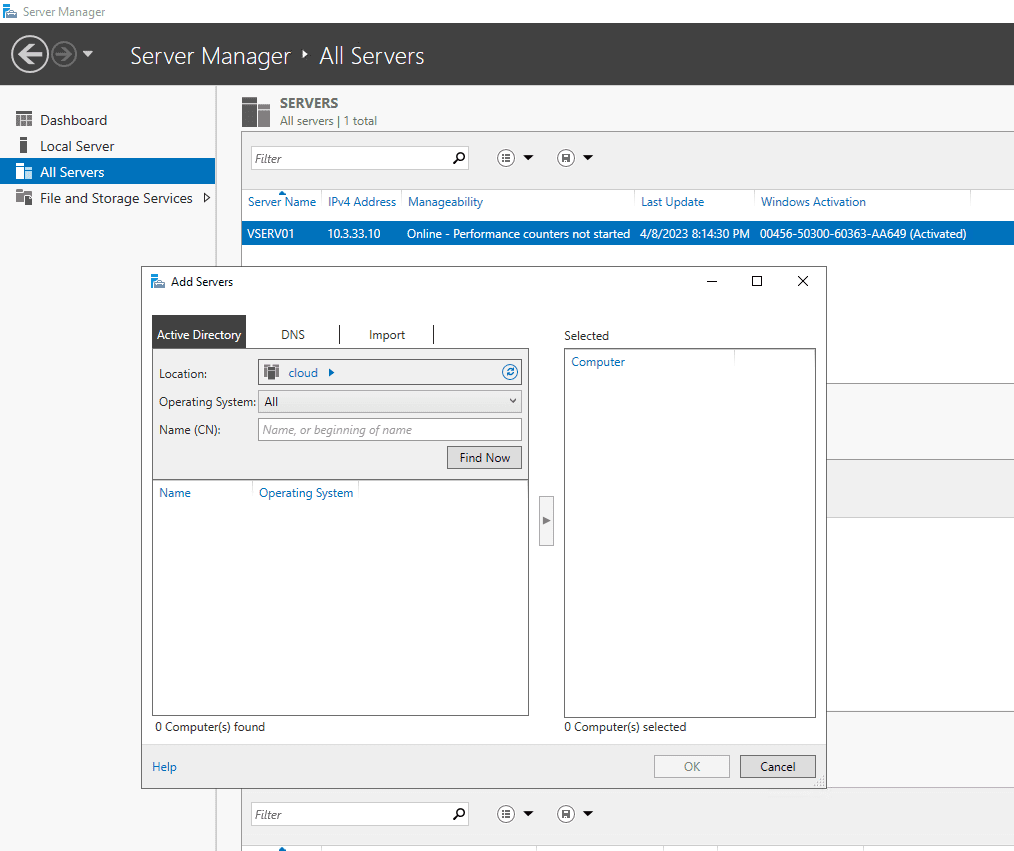Open the list options dropdown arrow in the lower panel
This screenshot has height=851, width=1014.
[x=528, y=813]
